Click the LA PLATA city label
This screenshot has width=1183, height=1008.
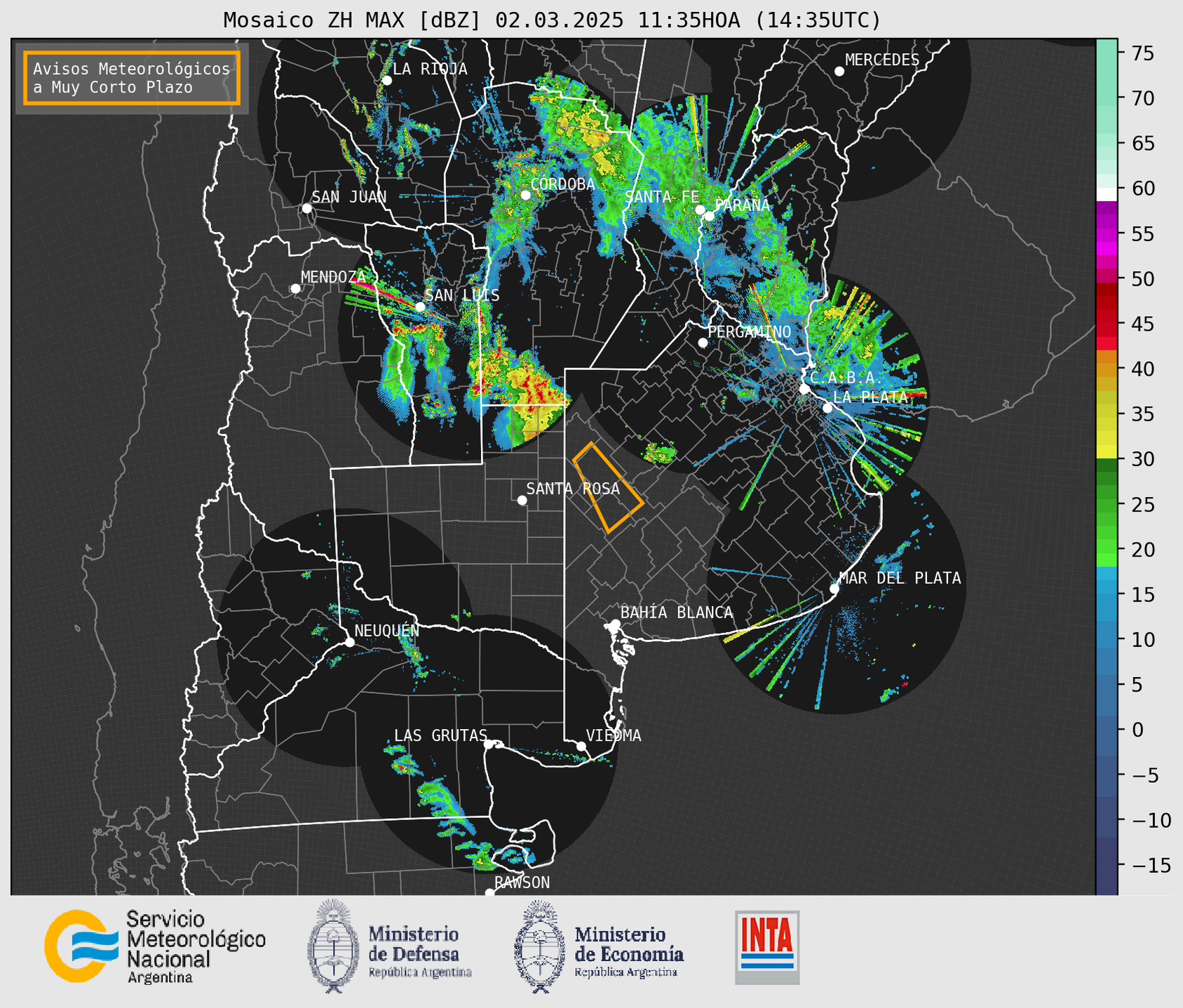(870, 397)
